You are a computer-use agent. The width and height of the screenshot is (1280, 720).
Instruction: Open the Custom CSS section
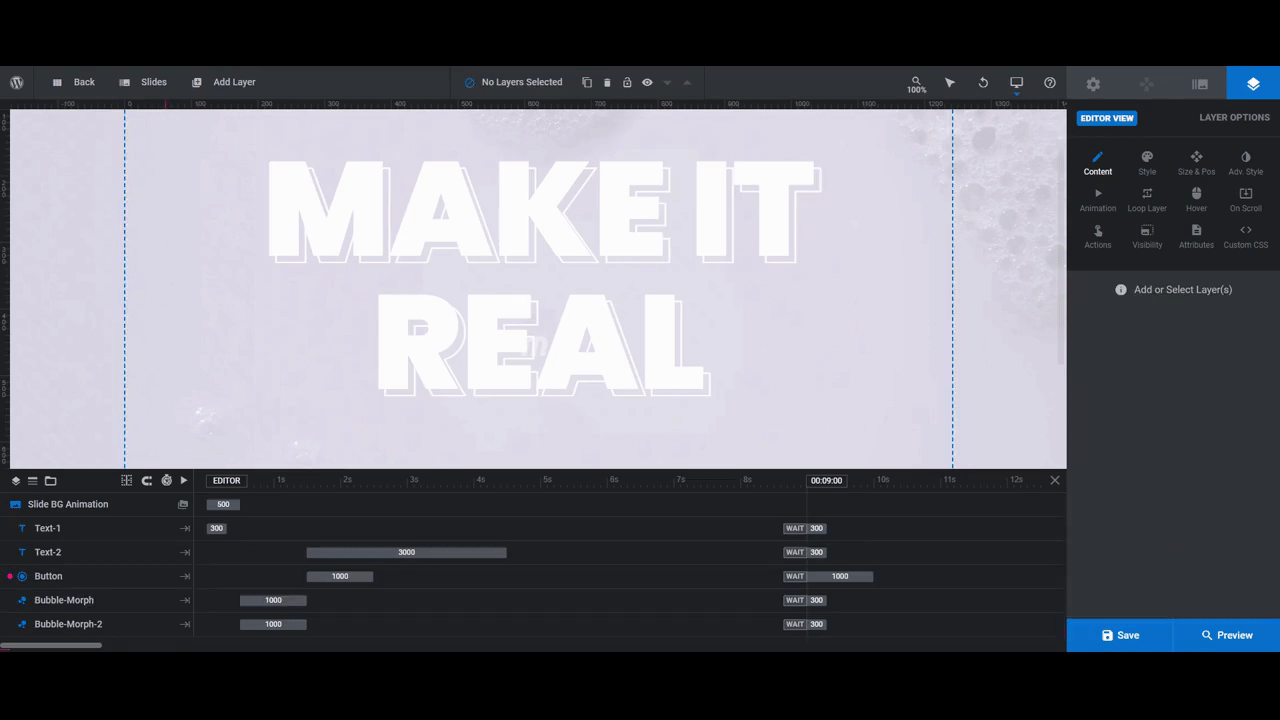click(1246, 237)
